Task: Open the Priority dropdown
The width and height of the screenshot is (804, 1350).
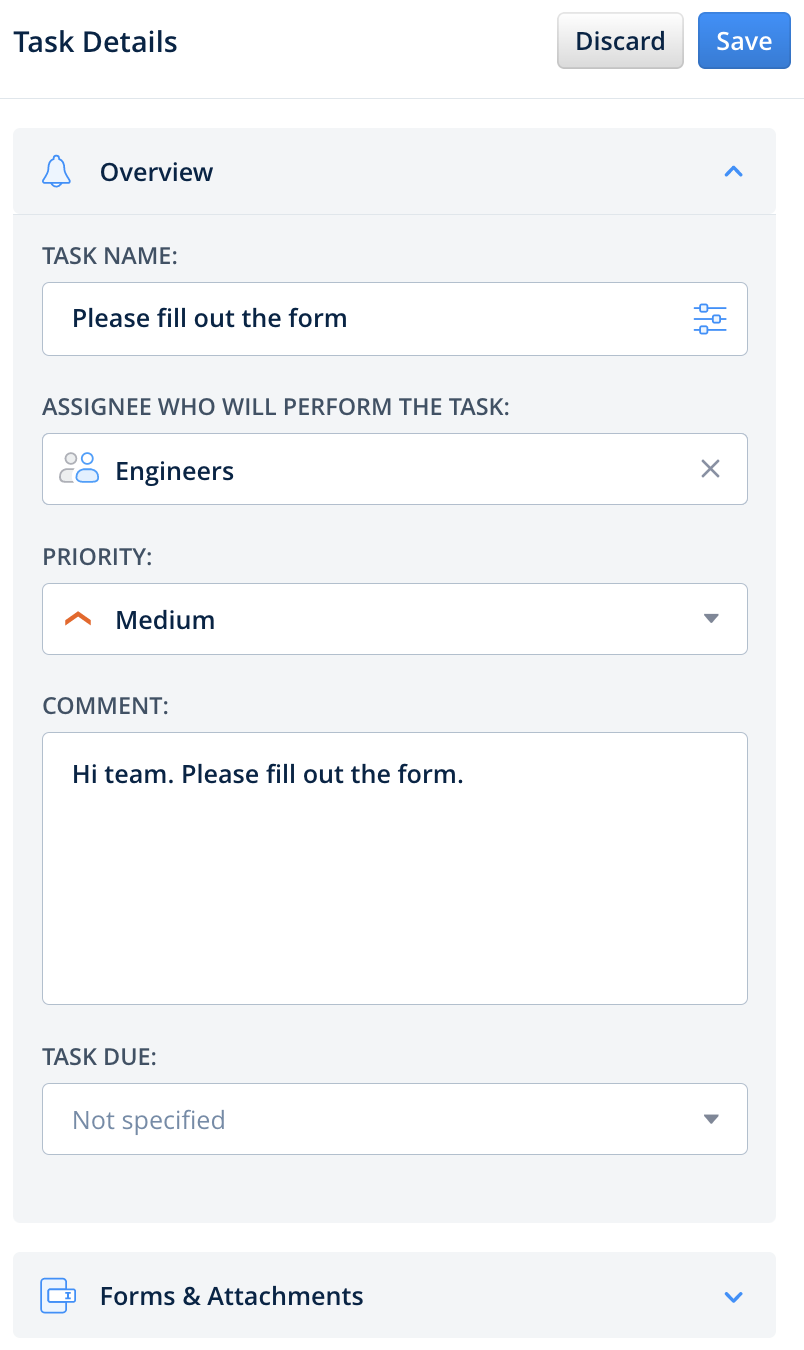Action: pyautogui.click(x=711, y=618)
